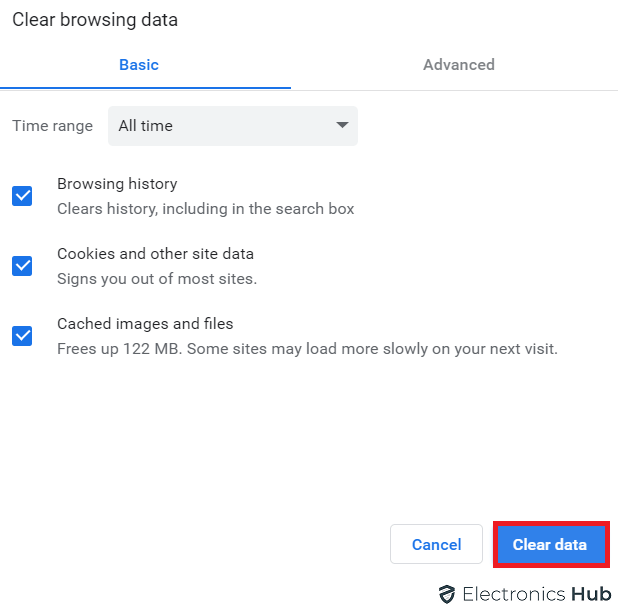The width and height of the screenshot is (618, 612).
Task: Click the Electronics Hub shield logo icon
Action: click(447, 595)
